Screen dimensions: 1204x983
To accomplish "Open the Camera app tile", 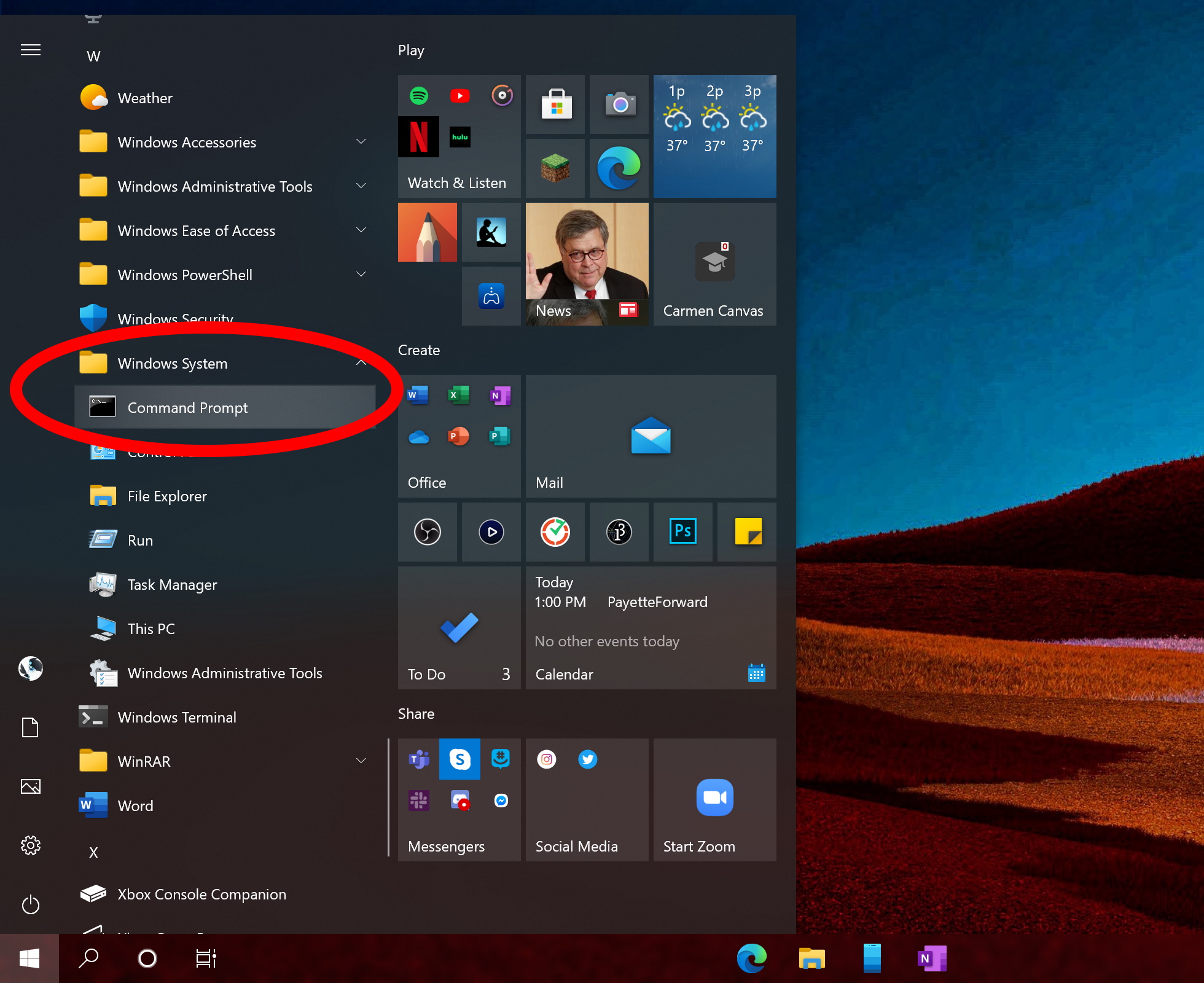I will pos(619,104).
